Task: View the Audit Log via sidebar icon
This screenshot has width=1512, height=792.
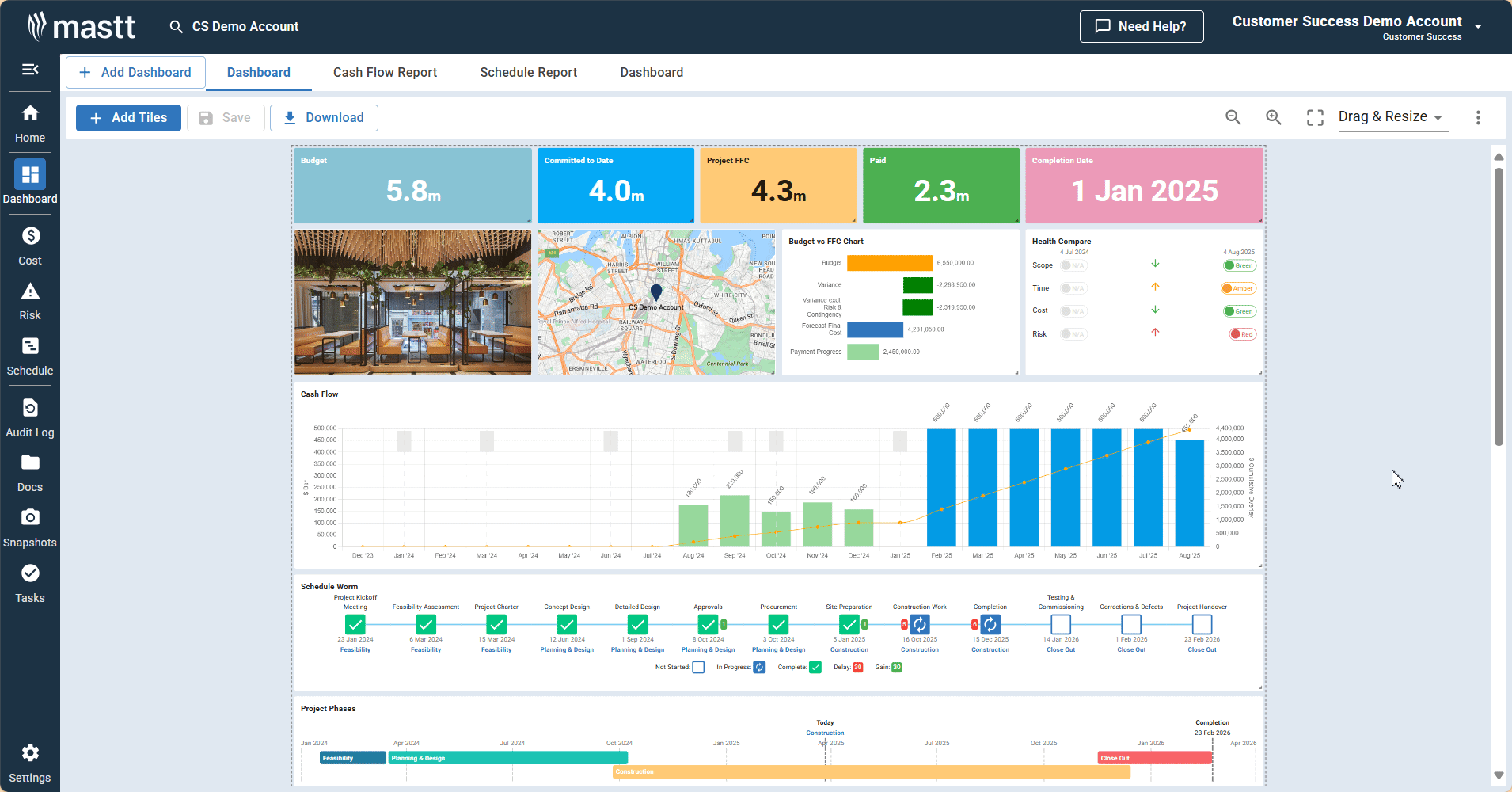Action: pos(30,415)
